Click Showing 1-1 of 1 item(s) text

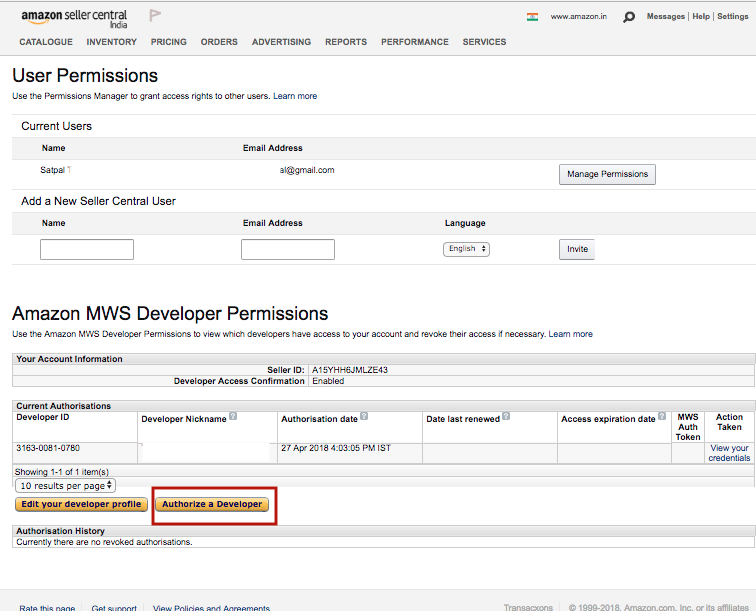62,472
